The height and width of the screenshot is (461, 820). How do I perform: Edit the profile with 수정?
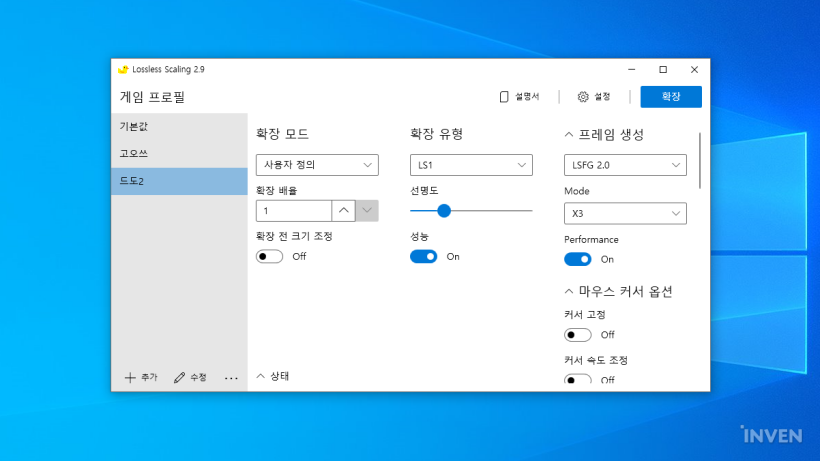pyautogui.click(x=190, y=377)
